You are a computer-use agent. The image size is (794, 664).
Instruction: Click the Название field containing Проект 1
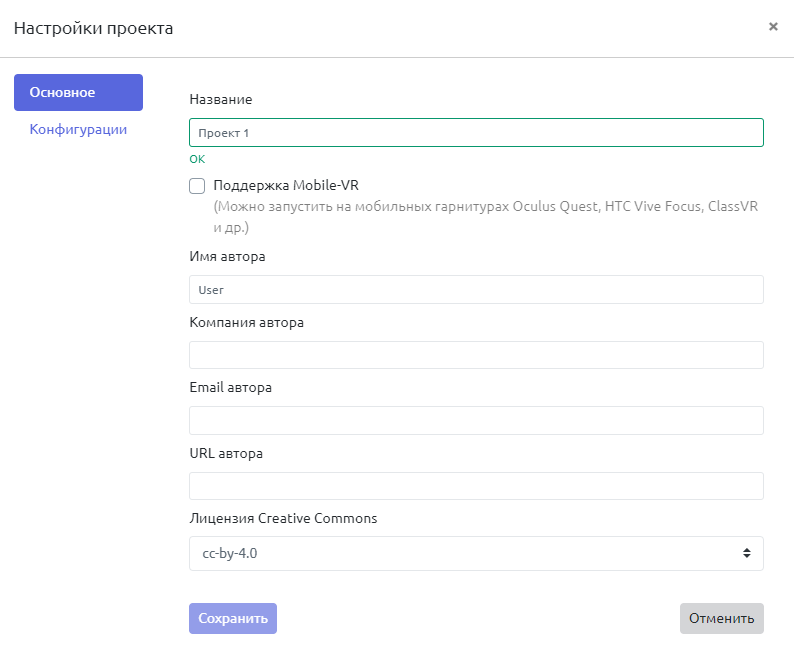point(476,133)
